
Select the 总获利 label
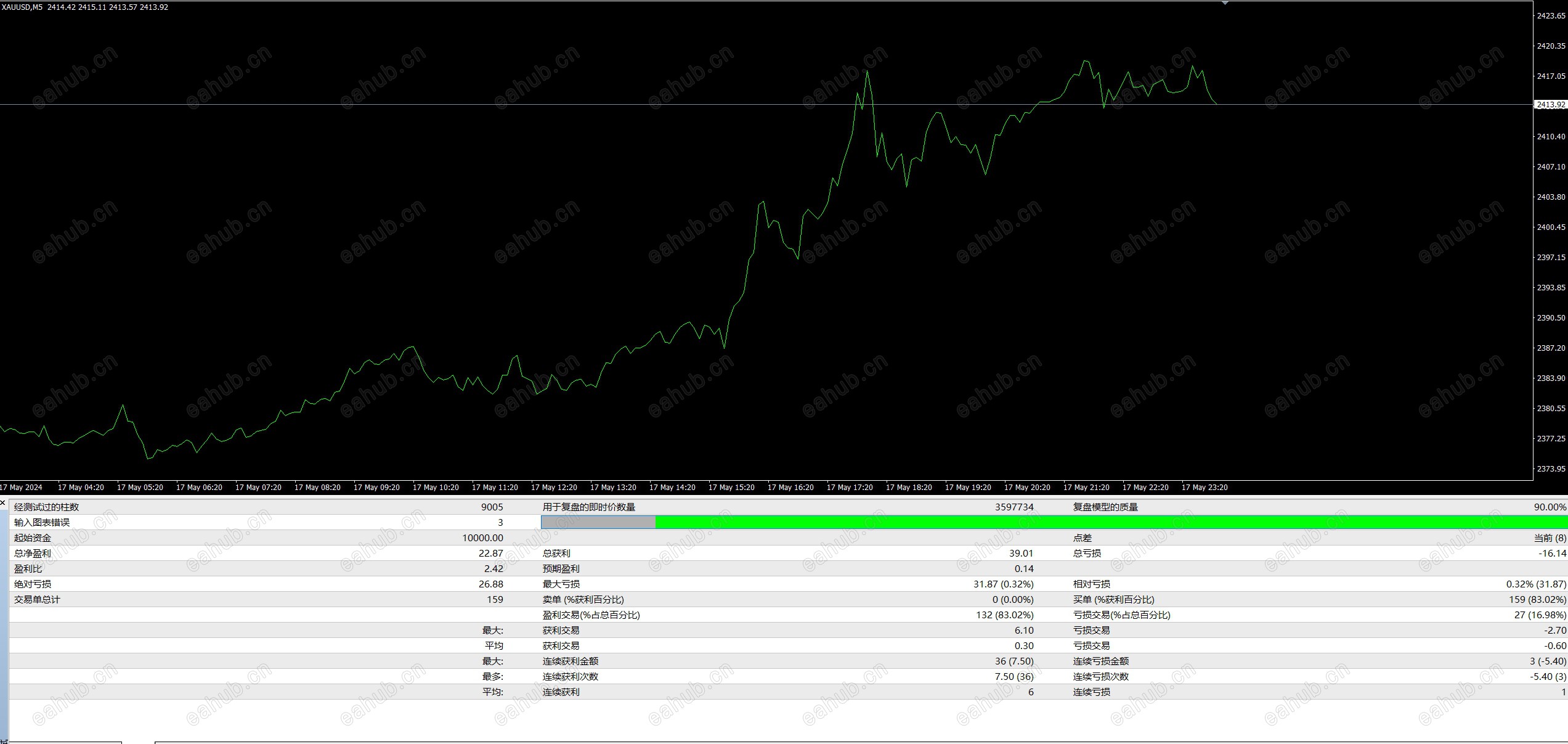tap(556, 554)
